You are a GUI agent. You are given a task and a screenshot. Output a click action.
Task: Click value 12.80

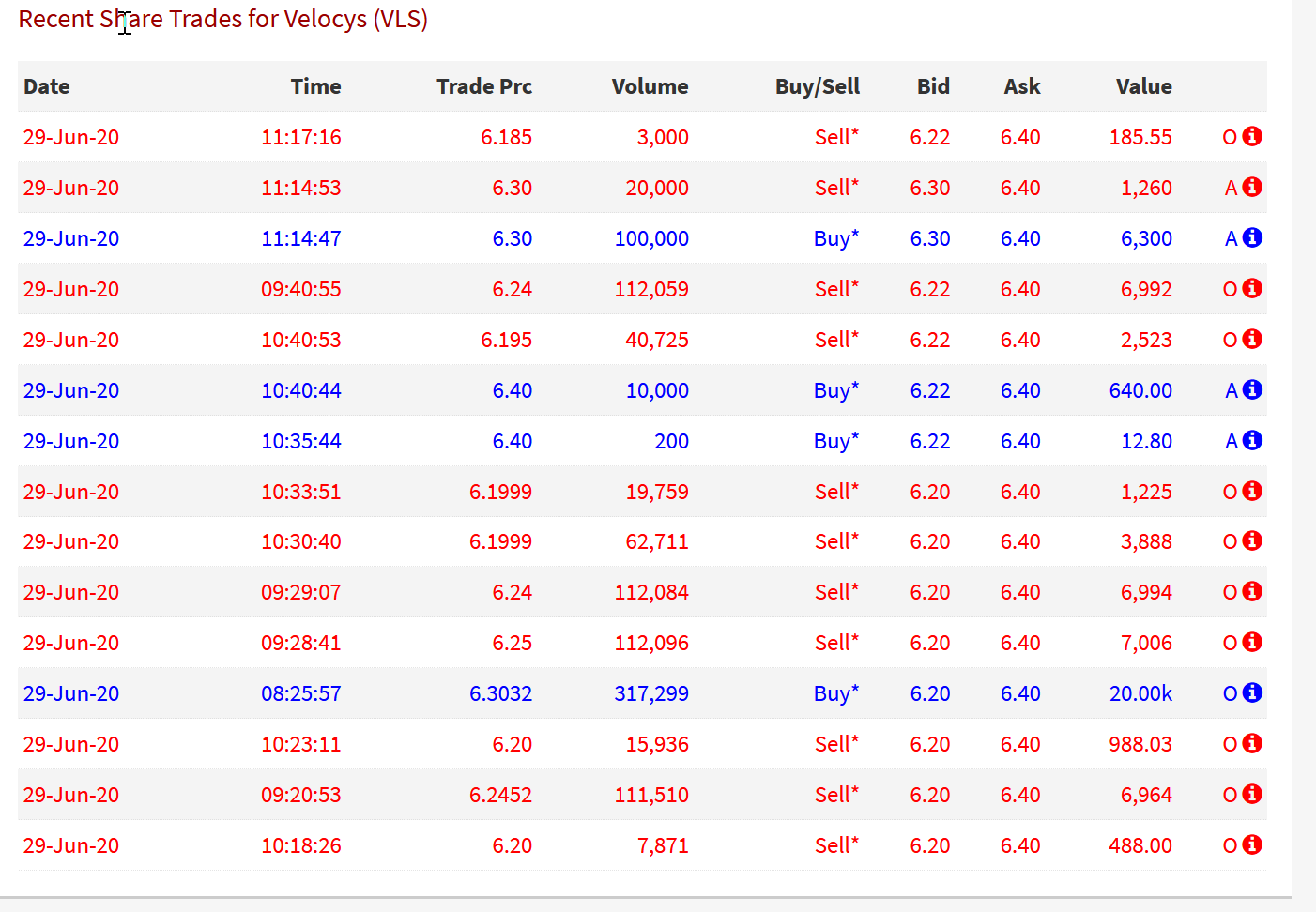(x=1146, y=441)
